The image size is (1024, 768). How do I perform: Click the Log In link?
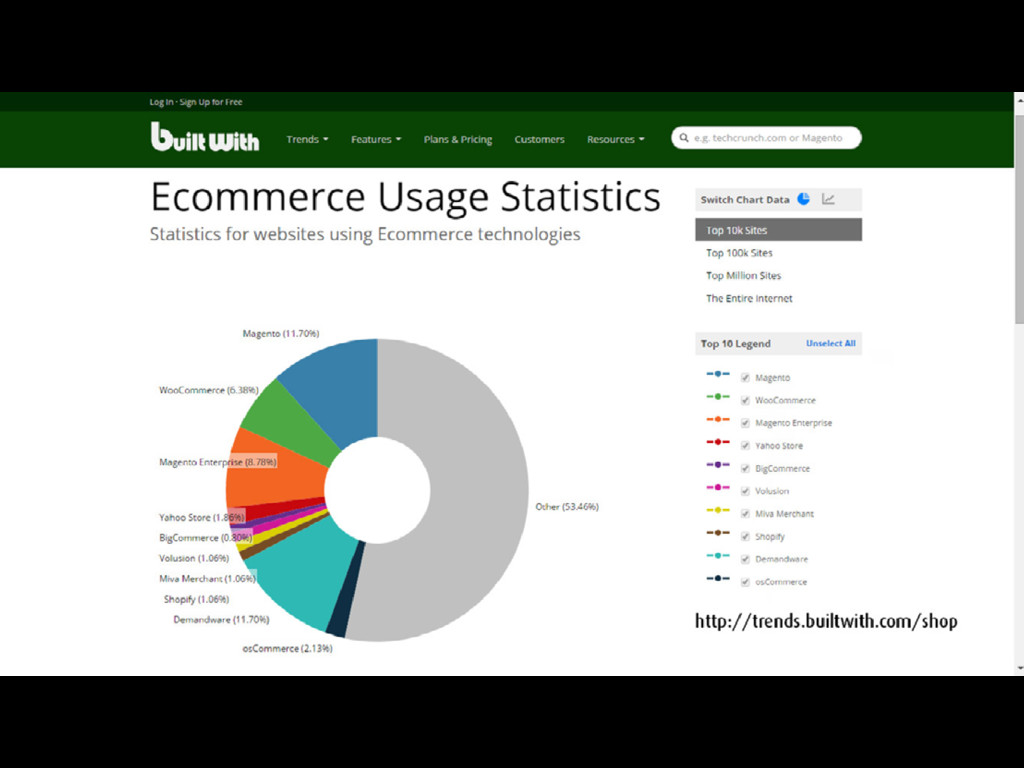click(x=161, y=102)
